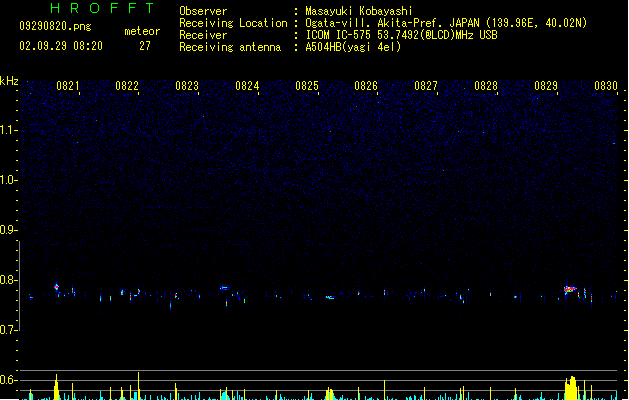
Task: Click the 0829 time marker
Action: coord(546,86)
